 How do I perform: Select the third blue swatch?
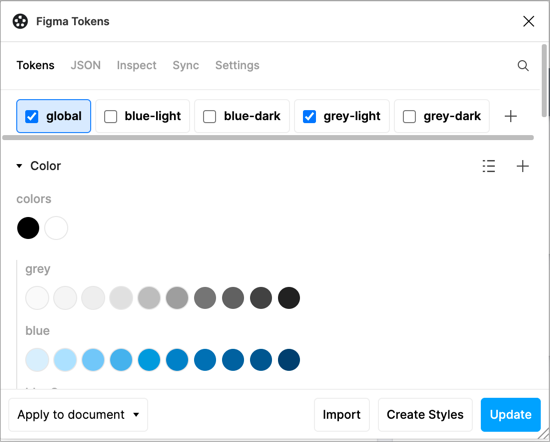[93, 360]
